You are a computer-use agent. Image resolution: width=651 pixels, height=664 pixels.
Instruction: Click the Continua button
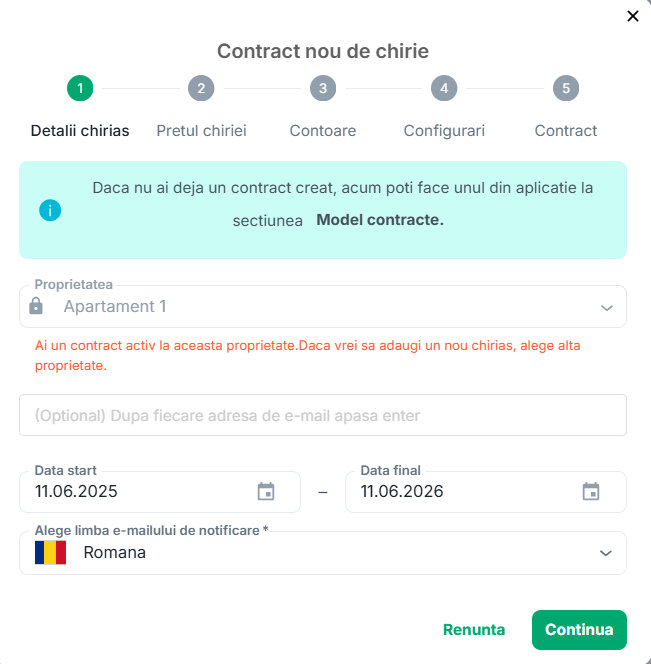coord(579,630)
